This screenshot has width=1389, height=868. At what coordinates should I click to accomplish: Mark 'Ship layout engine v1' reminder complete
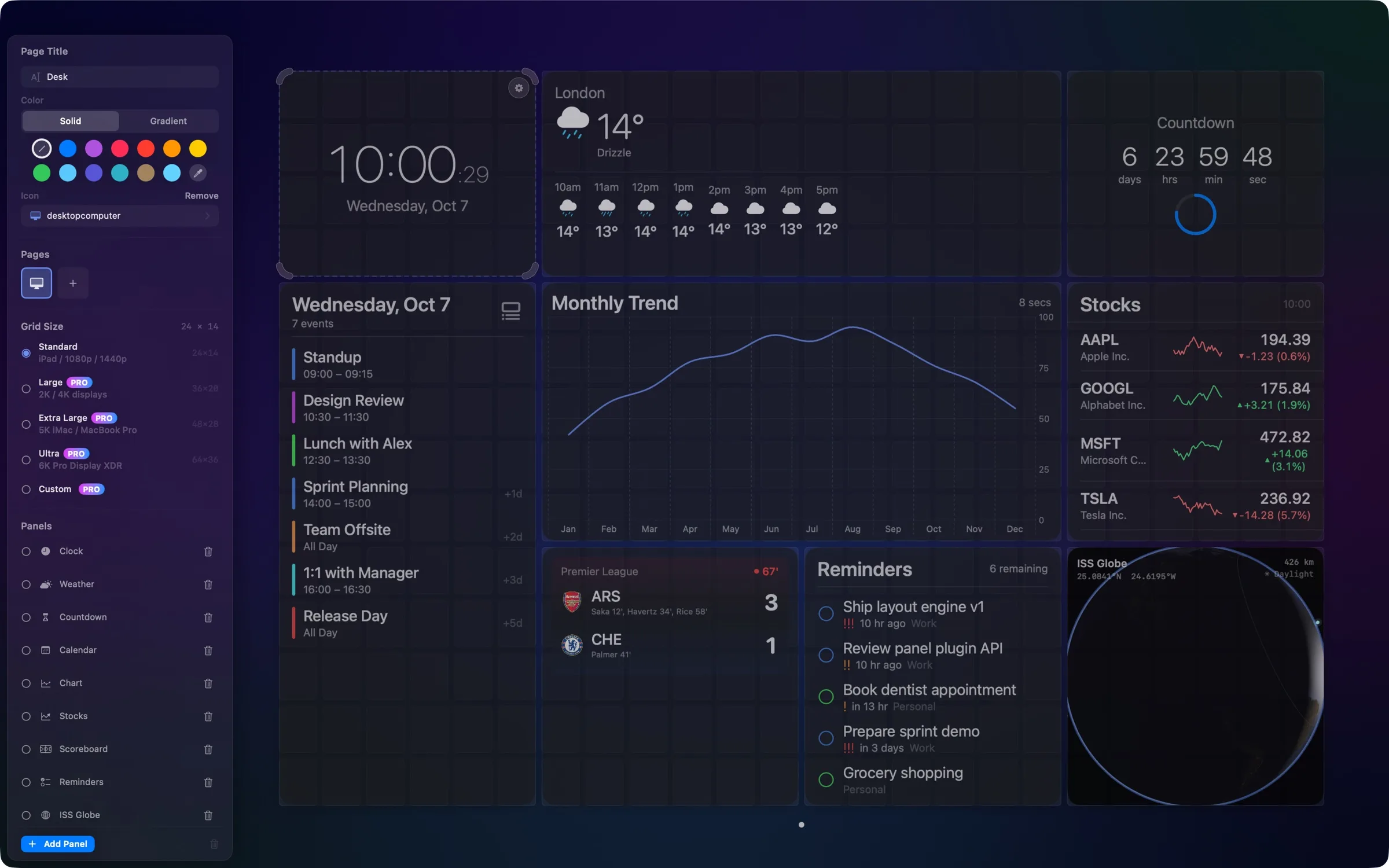click(826, 613)
